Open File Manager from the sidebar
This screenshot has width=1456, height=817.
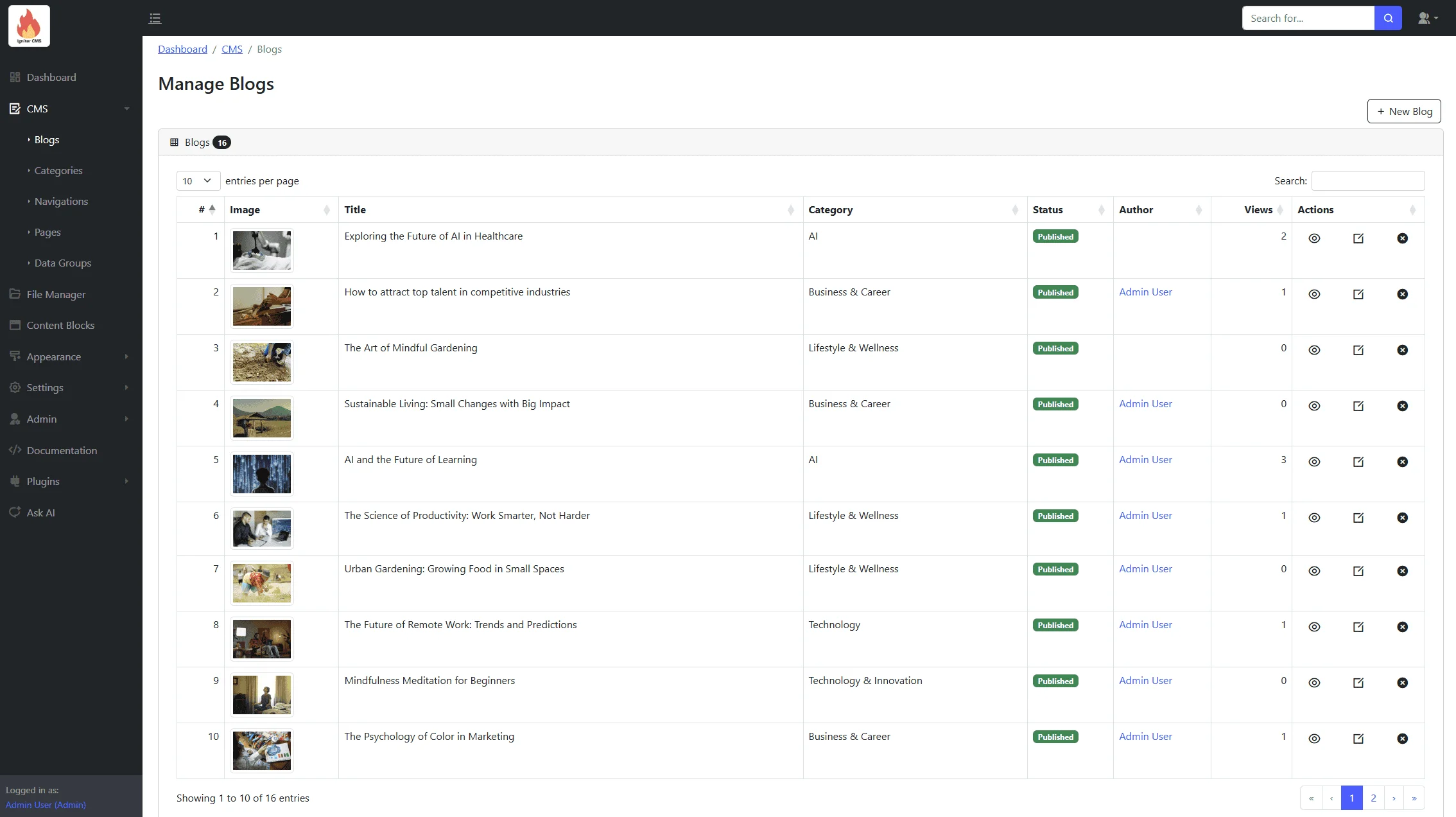click(56, 294)
